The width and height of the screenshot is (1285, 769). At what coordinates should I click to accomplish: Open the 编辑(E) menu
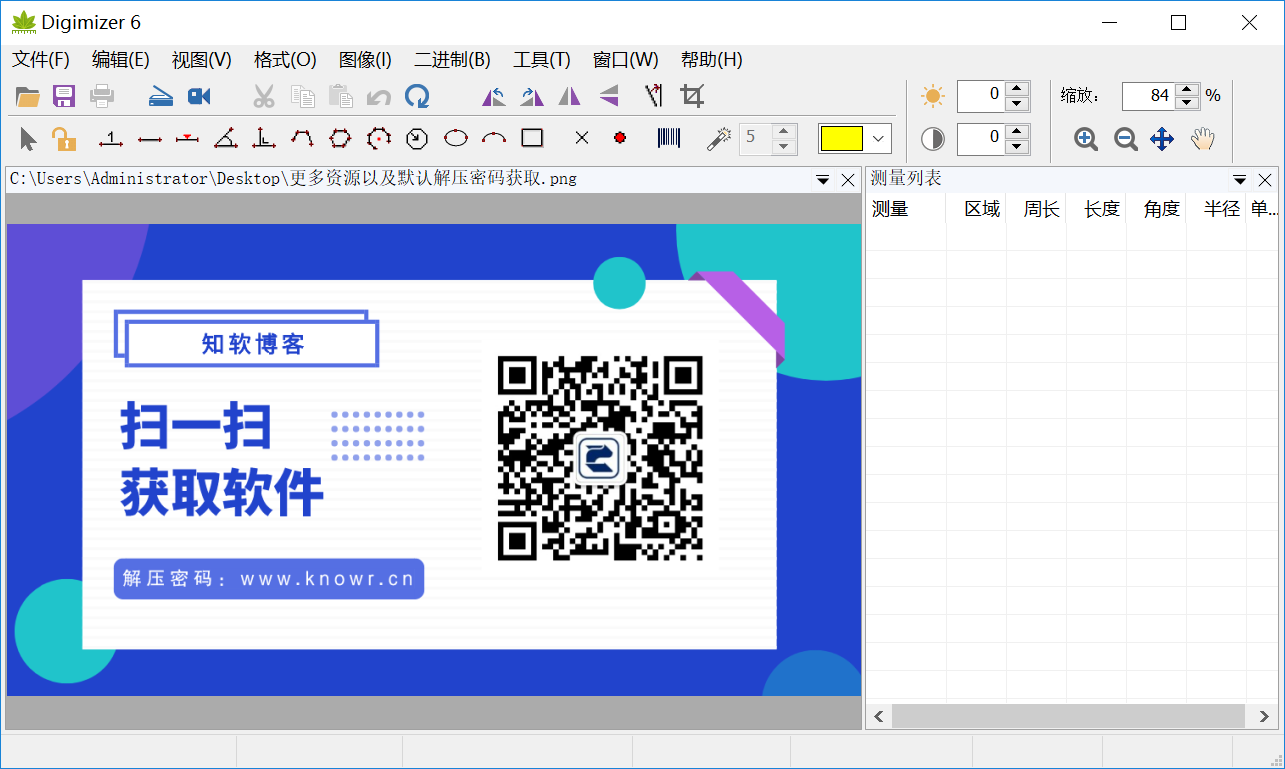(121, 60)
